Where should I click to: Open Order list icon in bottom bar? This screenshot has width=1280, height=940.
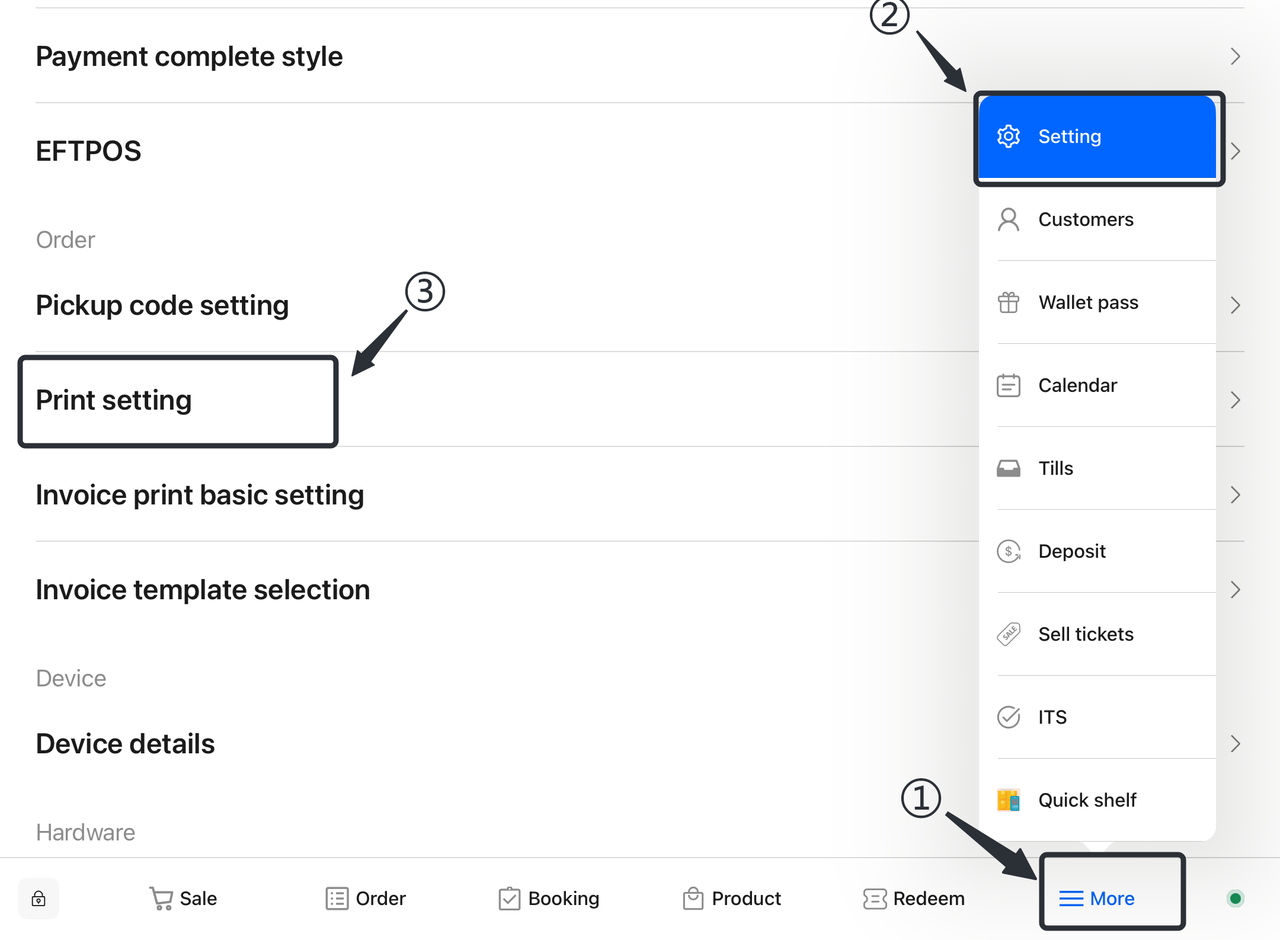point(337,898)
